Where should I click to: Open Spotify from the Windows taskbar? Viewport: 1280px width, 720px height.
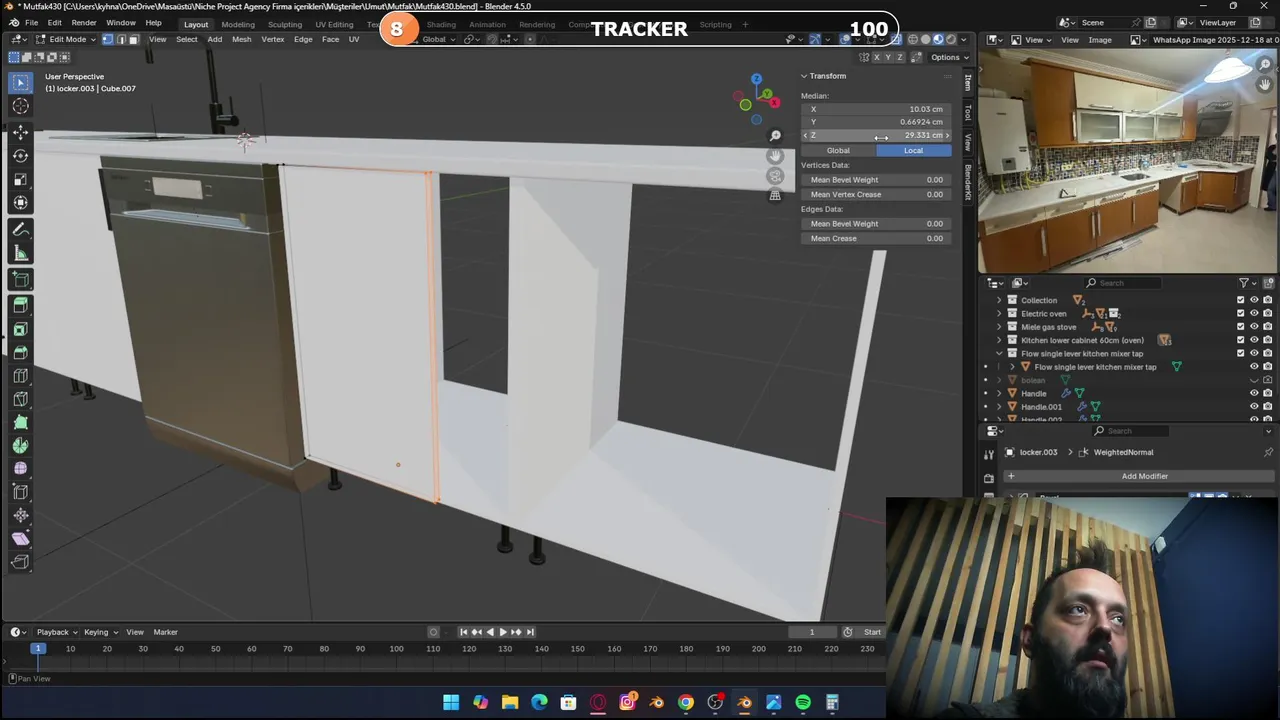coord(803,702)
